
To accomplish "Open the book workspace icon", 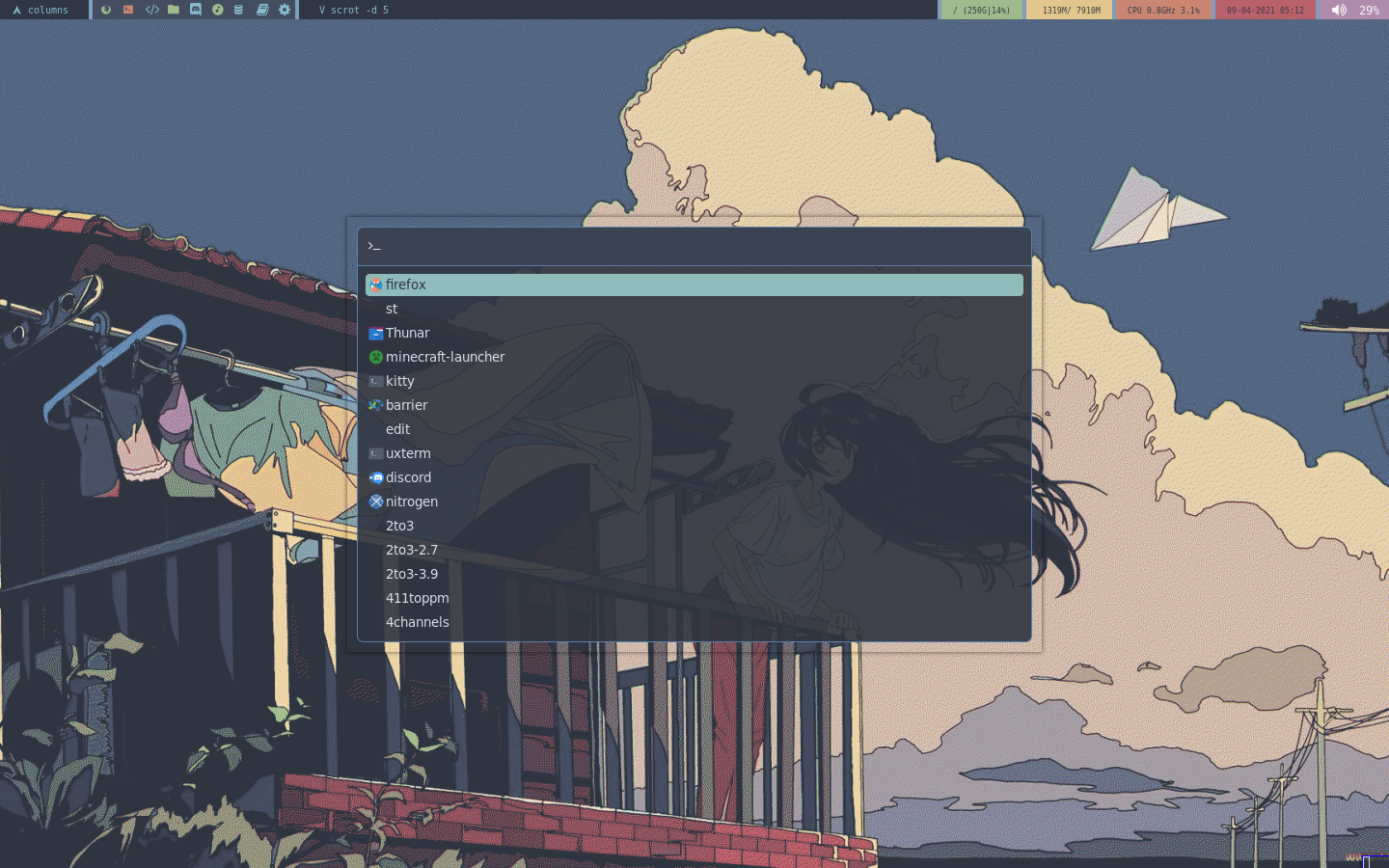I will pos(262,10).
